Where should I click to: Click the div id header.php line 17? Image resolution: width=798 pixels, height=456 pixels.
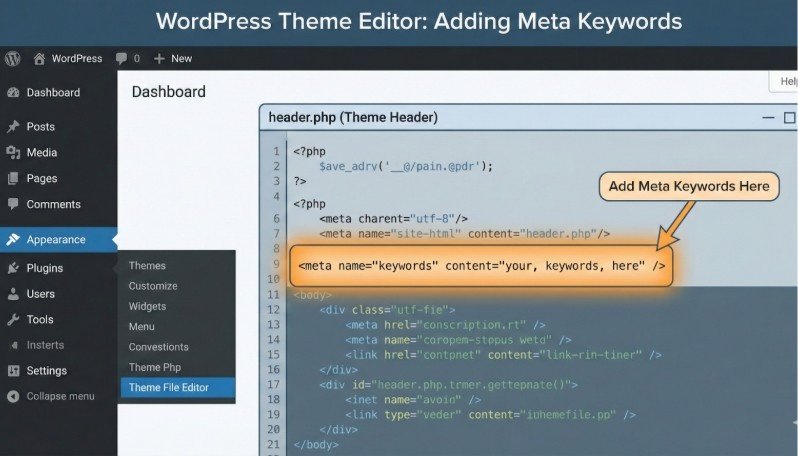click(448, 385)
